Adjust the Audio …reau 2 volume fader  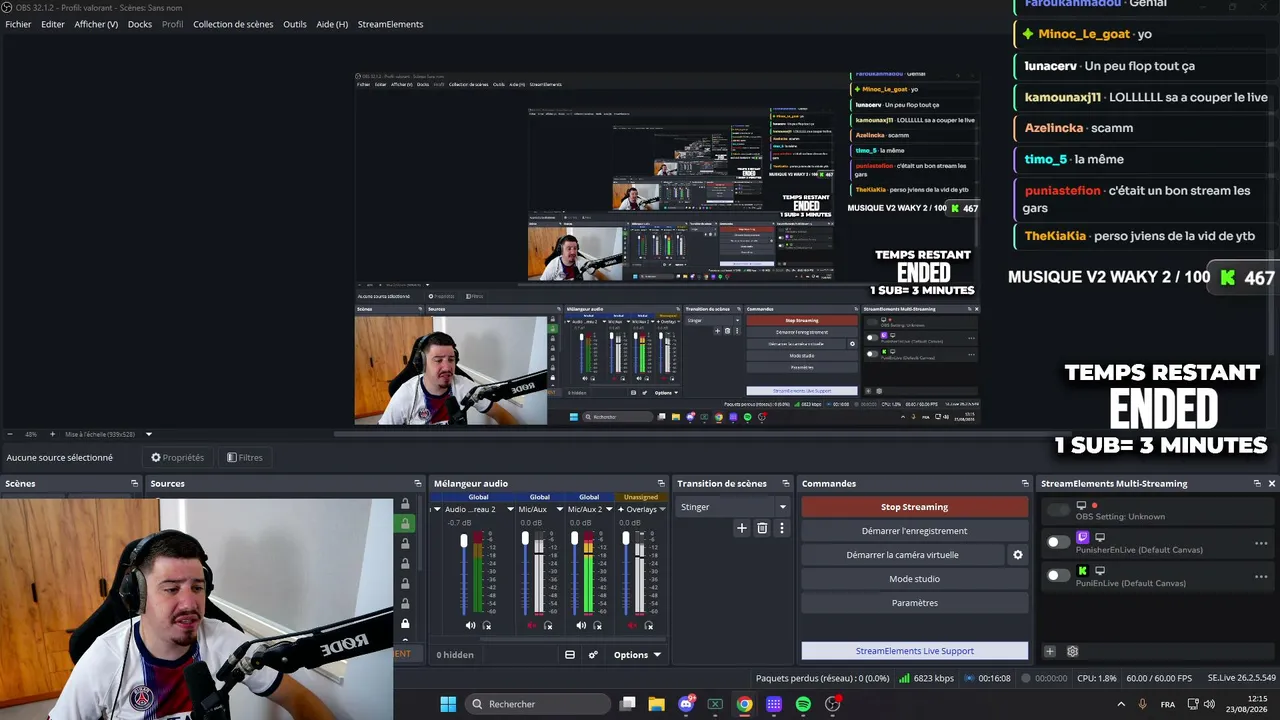click(464, 541)
